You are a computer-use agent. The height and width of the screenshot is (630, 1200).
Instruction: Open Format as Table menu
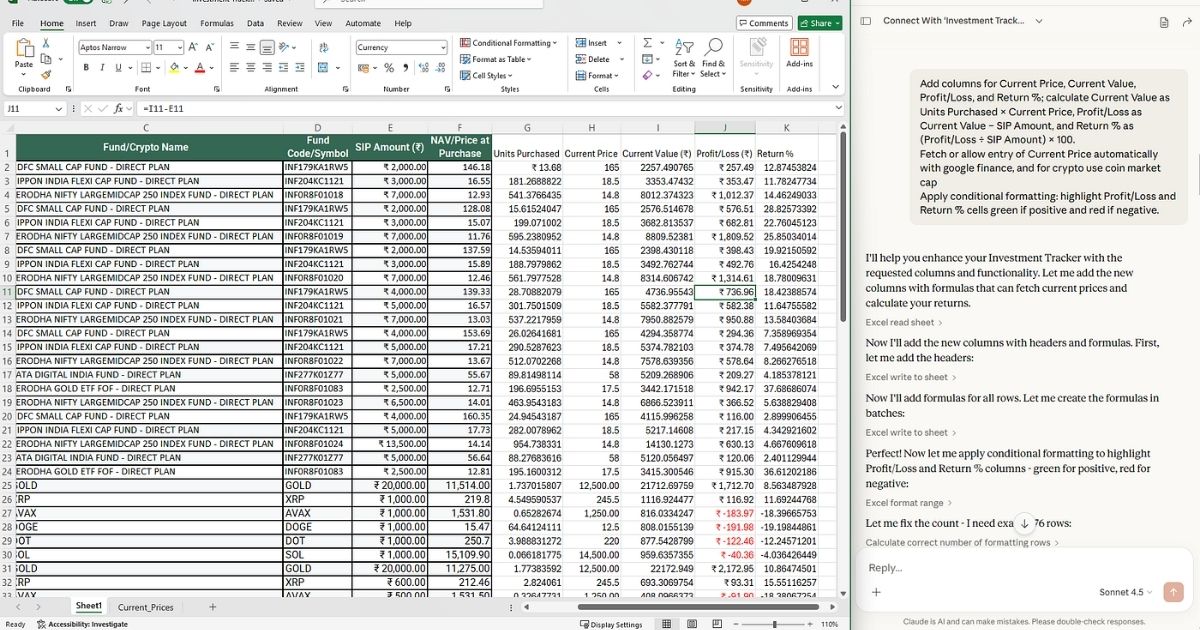point(496,59)
